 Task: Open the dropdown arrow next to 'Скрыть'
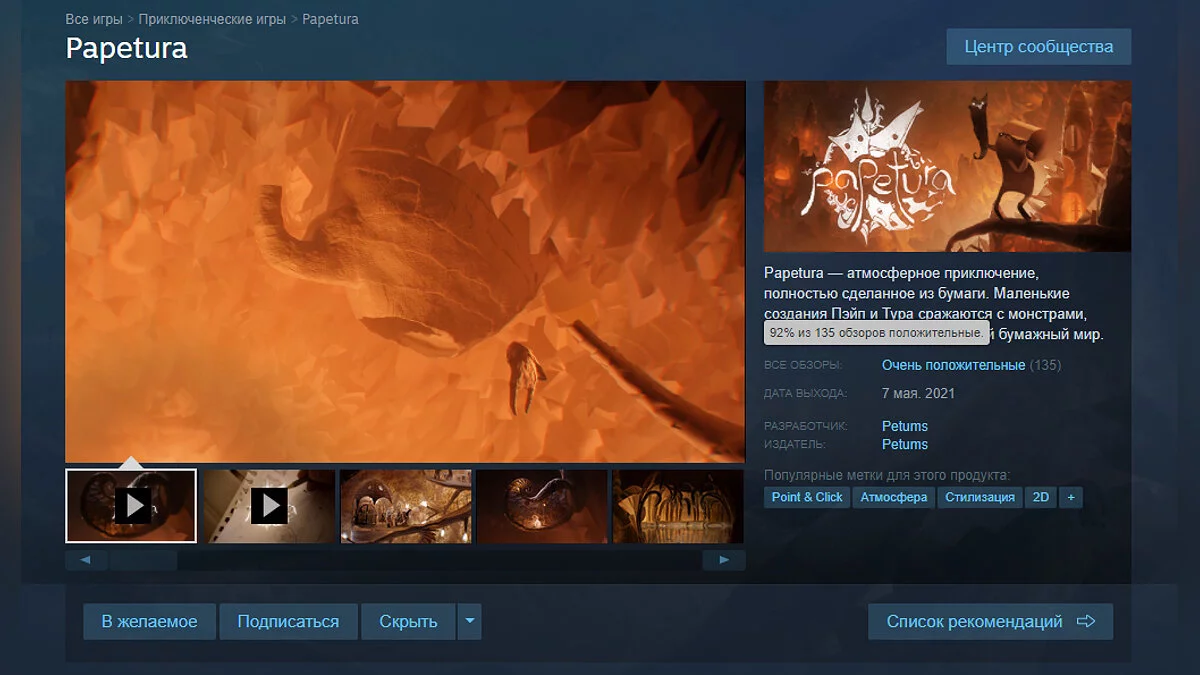click(x=470, y=621)
